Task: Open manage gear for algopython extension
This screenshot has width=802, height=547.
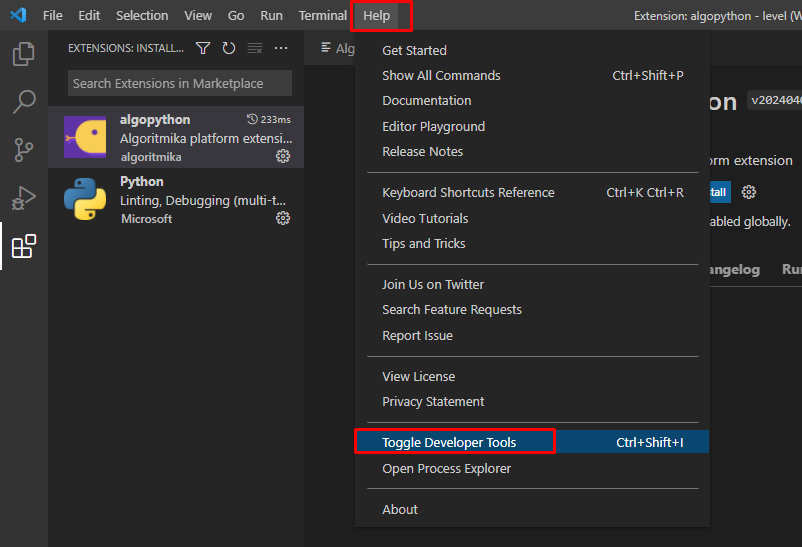Action: coord(283,157)
